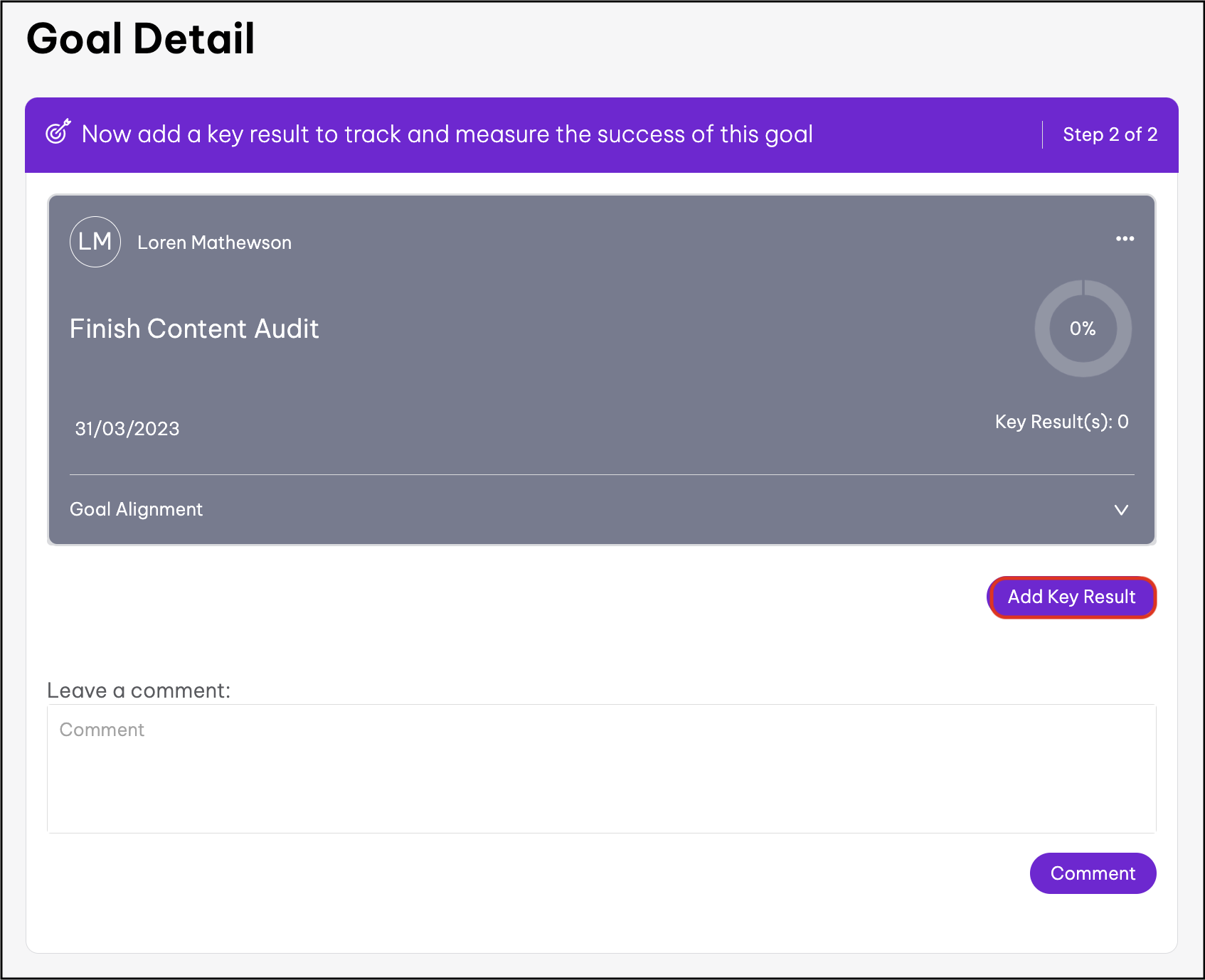Click the vertical divider beside Step 2 of 2
Image resolution: width=1205 pixels, height=980 pixels.
coord(1042,134)
